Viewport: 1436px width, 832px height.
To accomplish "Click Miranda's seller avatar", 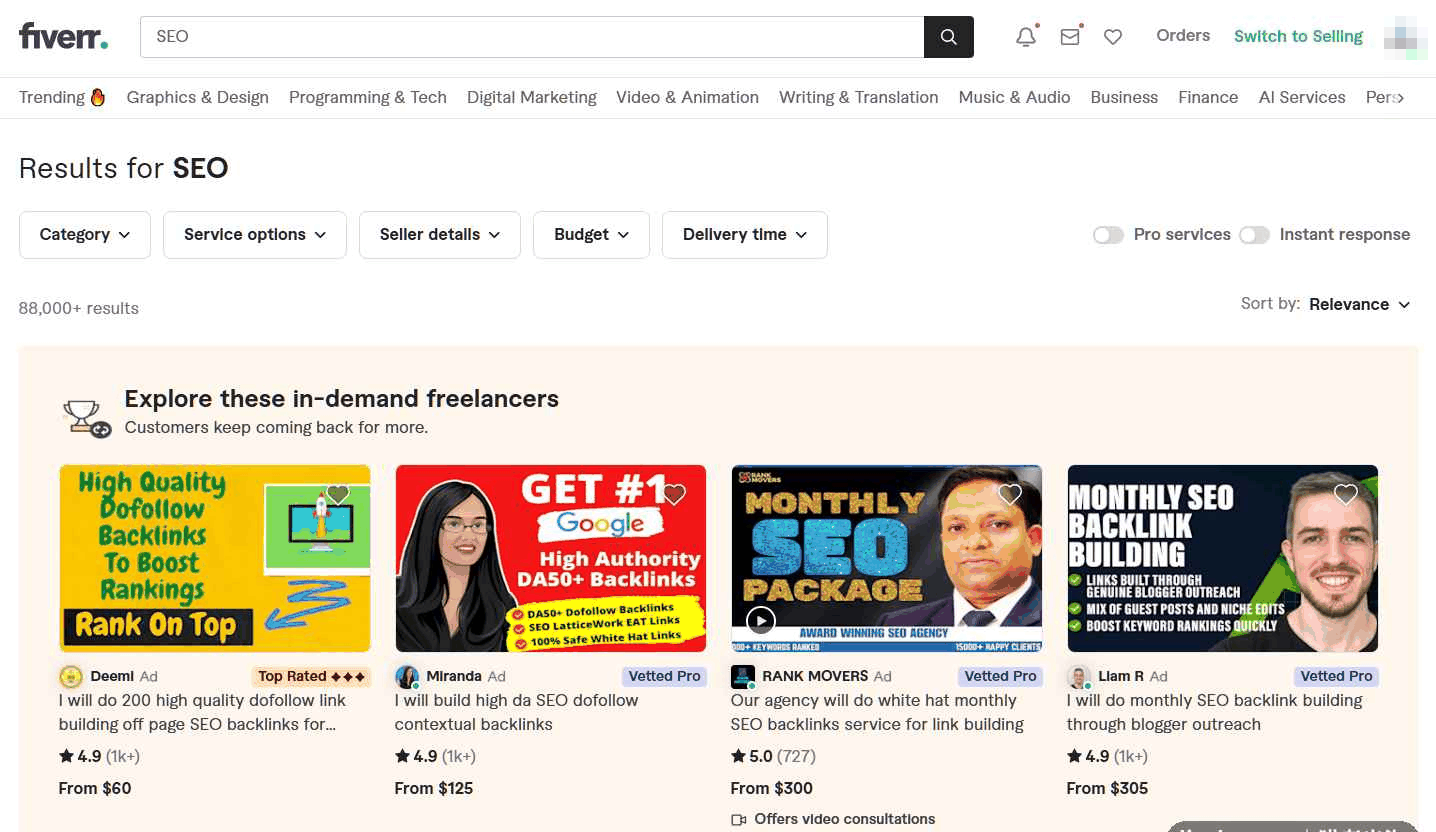I will (407, 677).
